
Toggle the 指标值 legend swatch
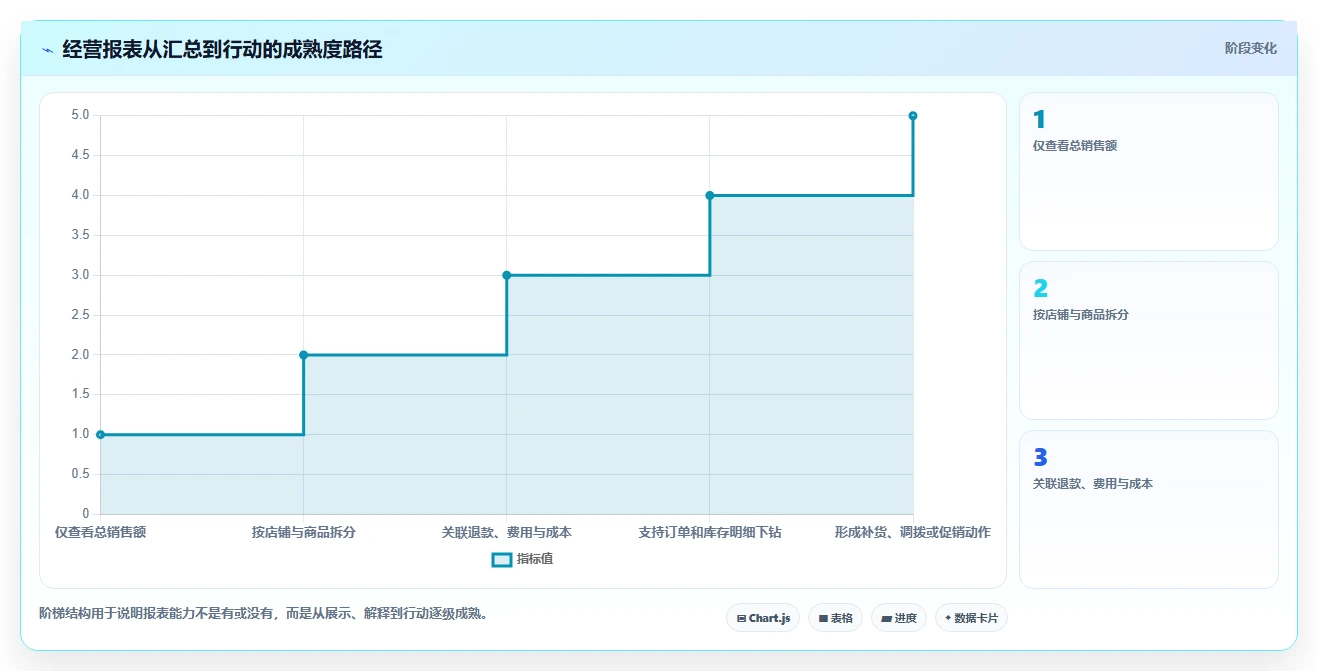point(502,559)
